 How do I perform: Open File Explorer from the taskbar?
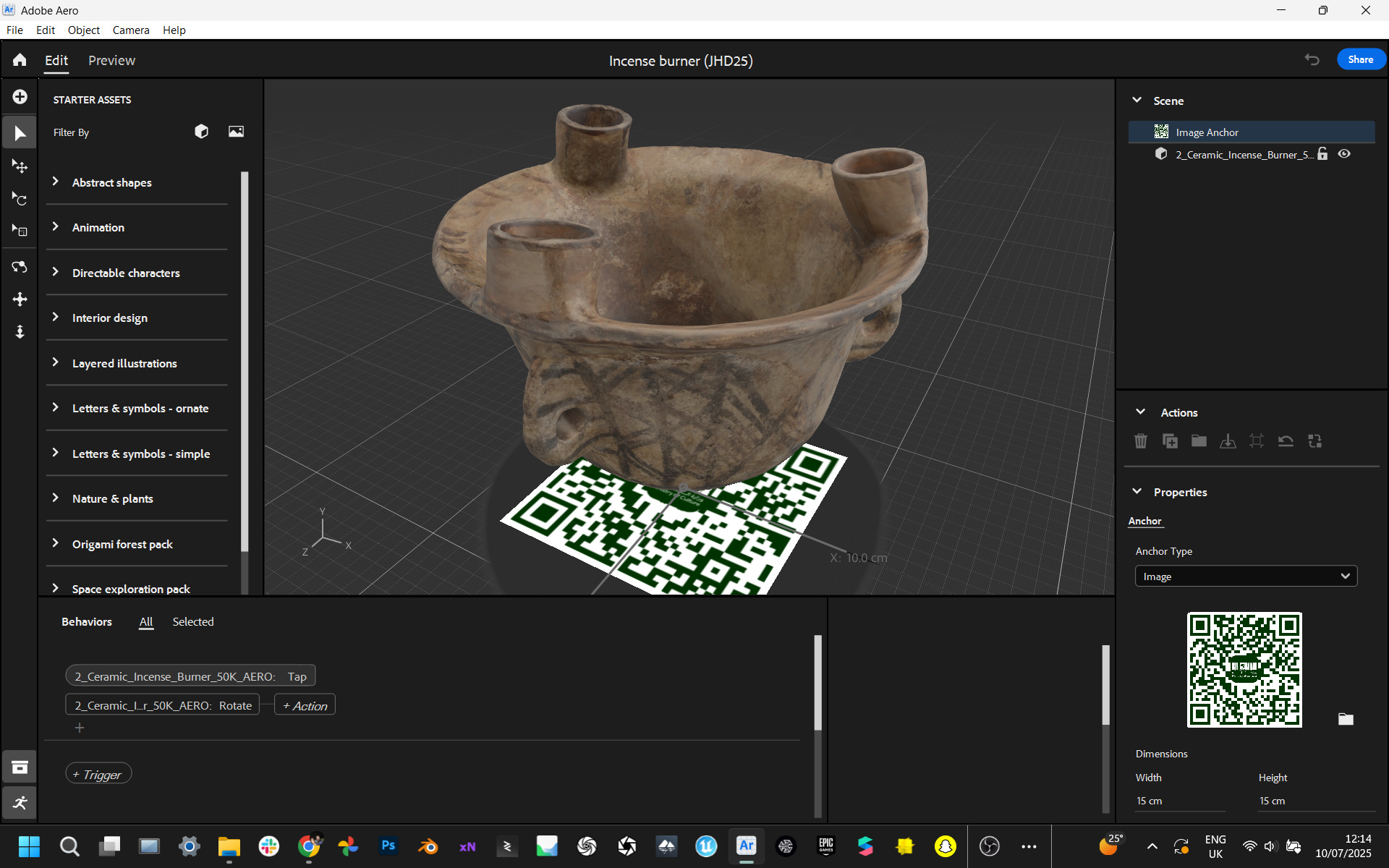(x=229, y=846)
